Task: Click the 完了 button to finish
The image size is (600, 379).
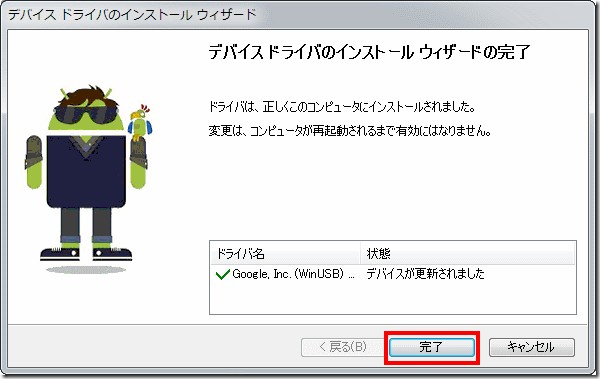Action: (x=432, y=348)
